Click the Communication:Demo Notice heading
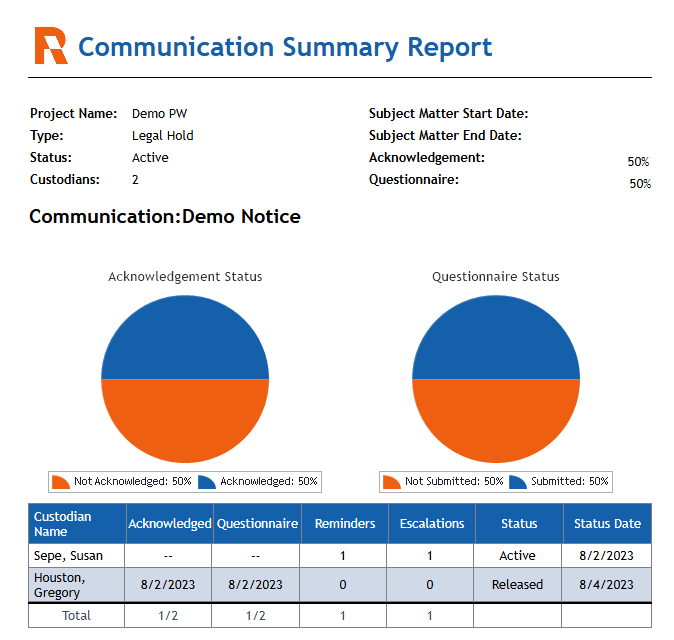The height and width of the screenshot is (640, 674). (x=165, y=216)
